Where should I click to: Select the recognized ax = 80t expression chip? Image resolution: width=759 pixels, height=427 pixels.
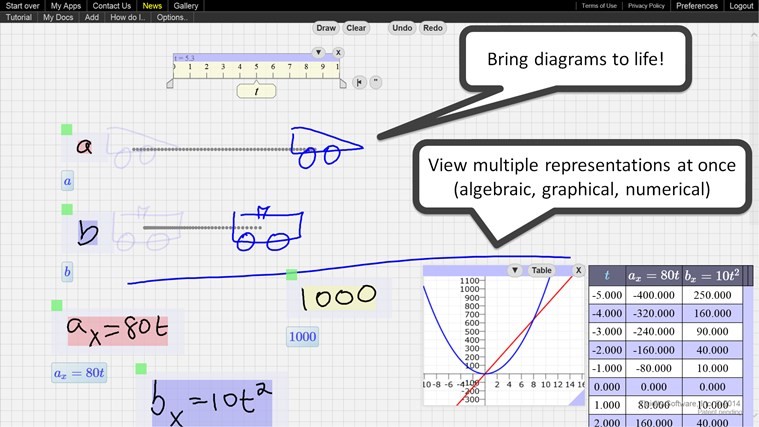(80, 373)
